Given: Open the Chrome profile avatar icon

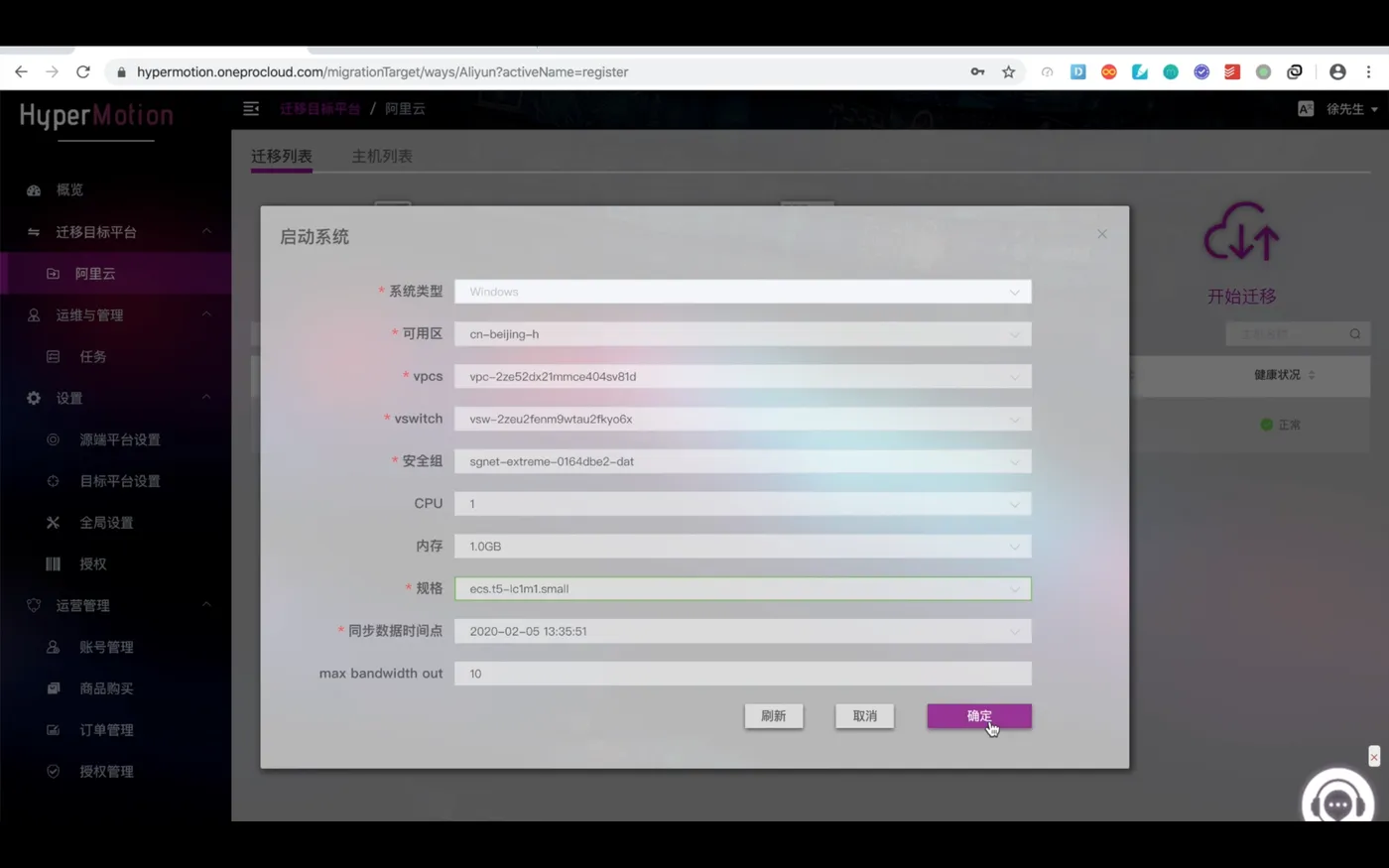Looking at the screenshot, I should tap(1337, 71).
